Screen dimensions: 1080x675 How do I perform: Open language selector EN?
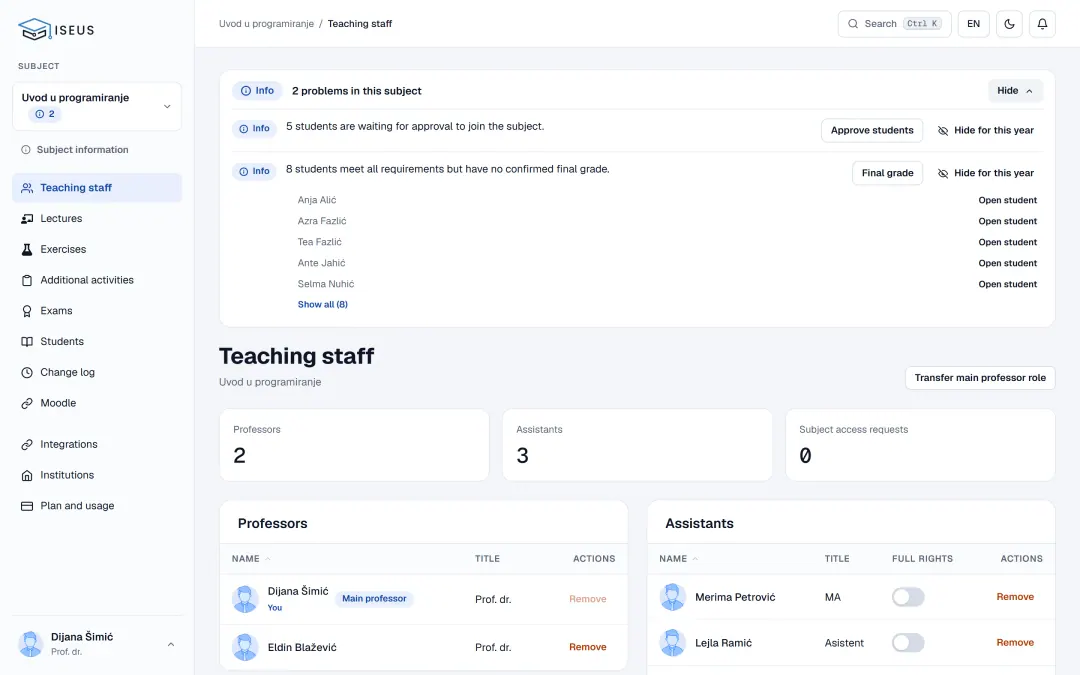point(973,24)
